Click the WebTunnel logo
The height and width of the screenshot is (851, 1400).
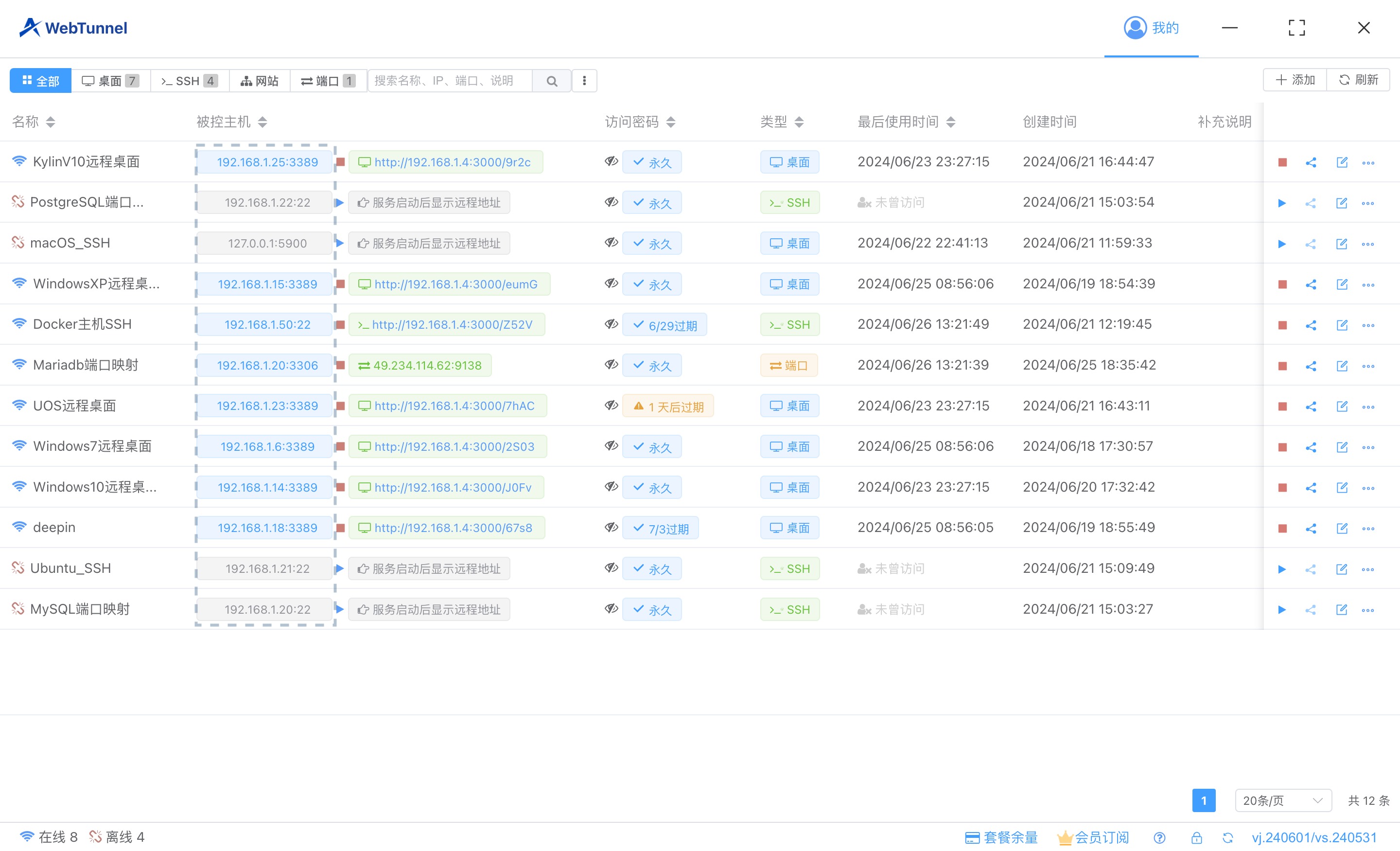pos(73,28)
